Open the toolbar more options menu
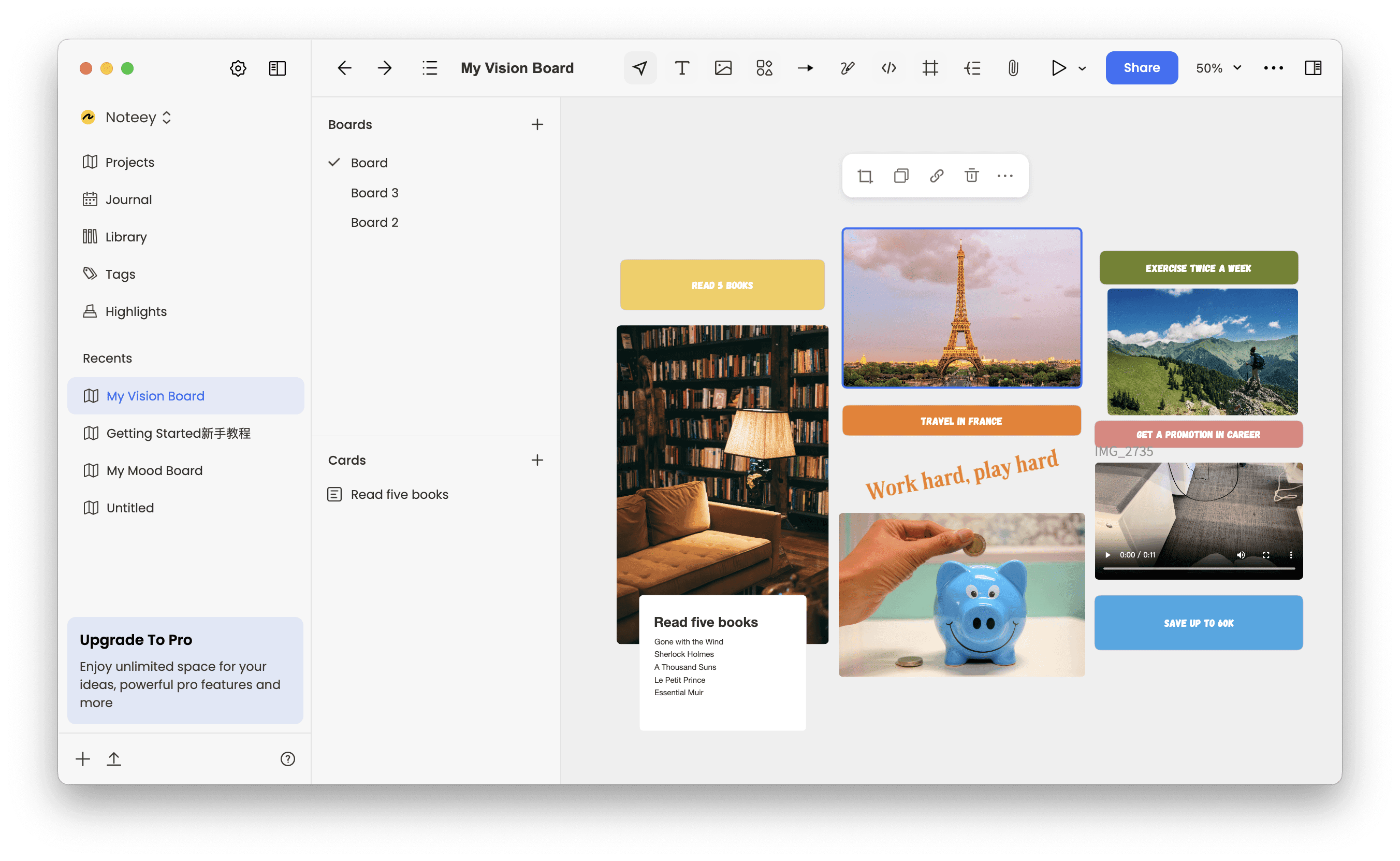The height and width of the screenshot is (861, 1400). (x=1273, y=68)
